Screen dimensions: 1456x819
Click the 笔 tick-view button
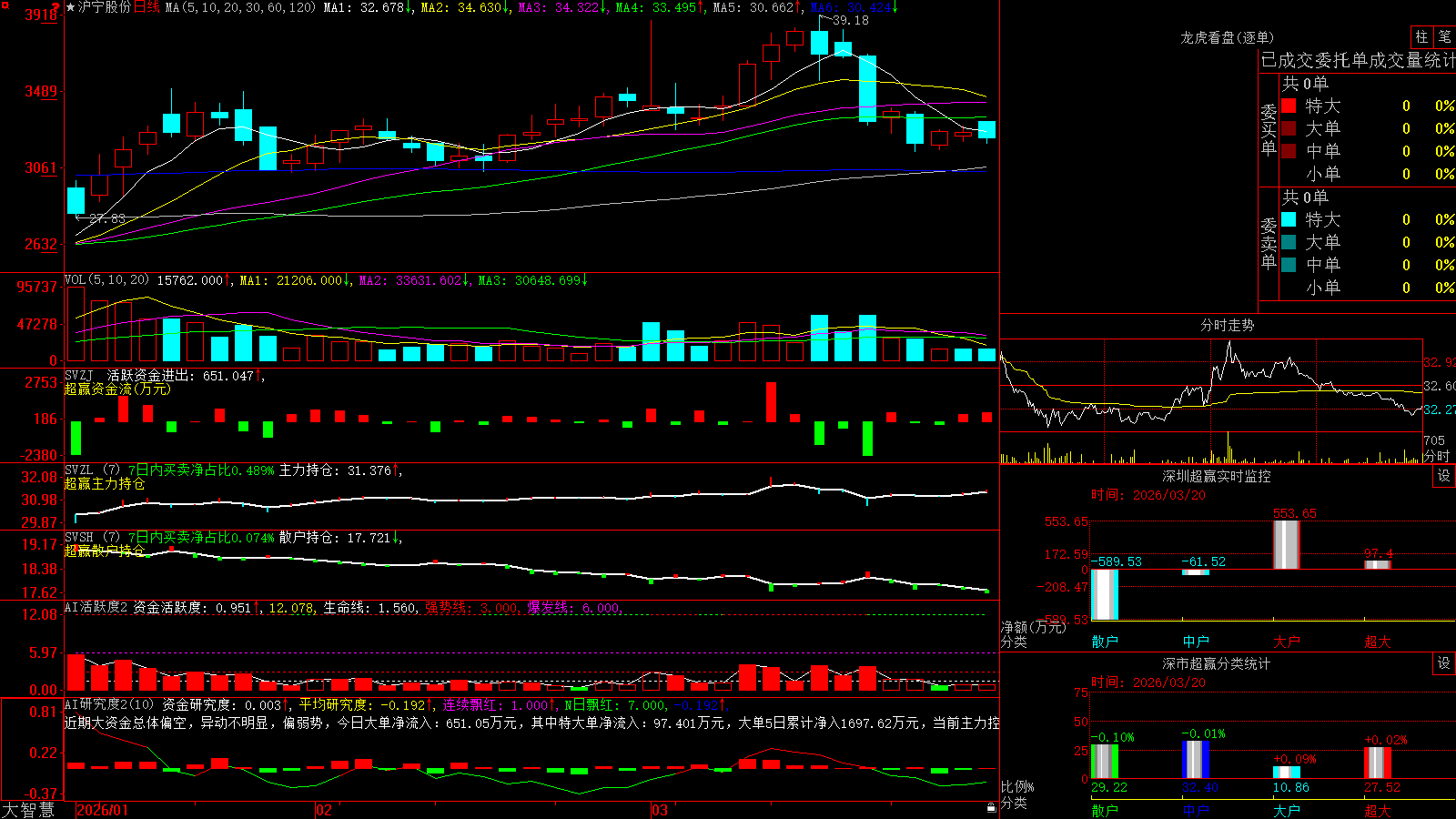(x=1444, y=37)
